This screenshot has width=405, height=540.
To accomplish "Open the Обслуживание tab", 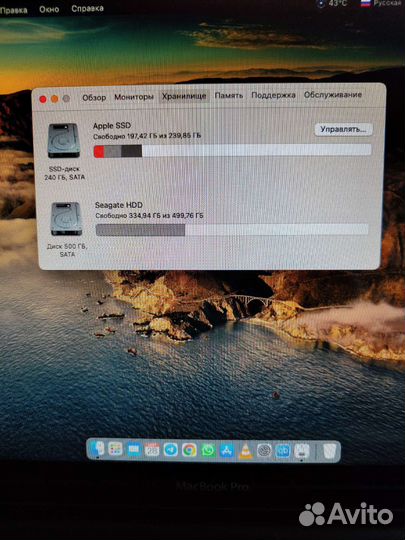I will coord(333,95).
